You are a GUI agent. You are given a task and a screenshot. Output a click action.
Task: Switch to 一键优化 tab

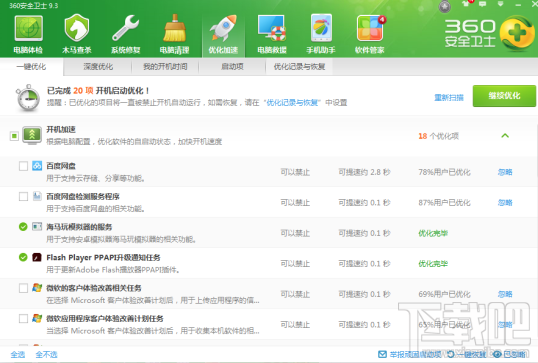31,67
